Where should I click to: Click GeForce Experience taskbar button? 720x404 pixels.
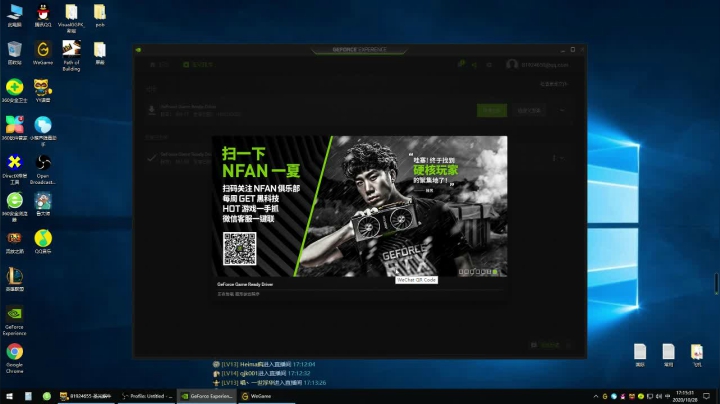[207, 396]
